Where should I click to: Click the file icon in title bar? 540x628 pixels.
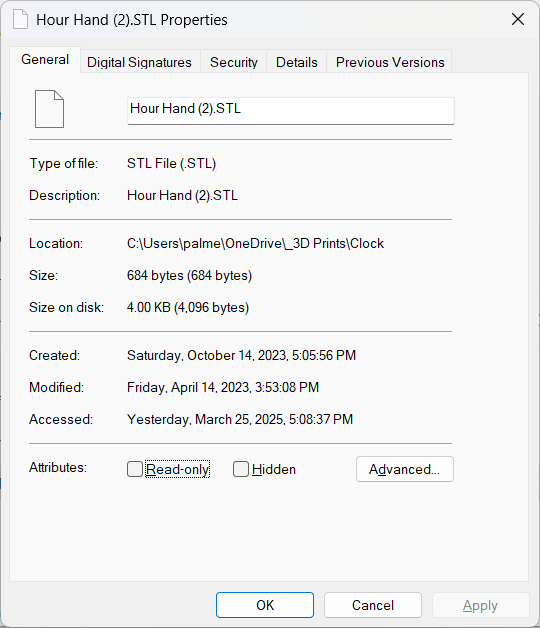tap(20, 19)
